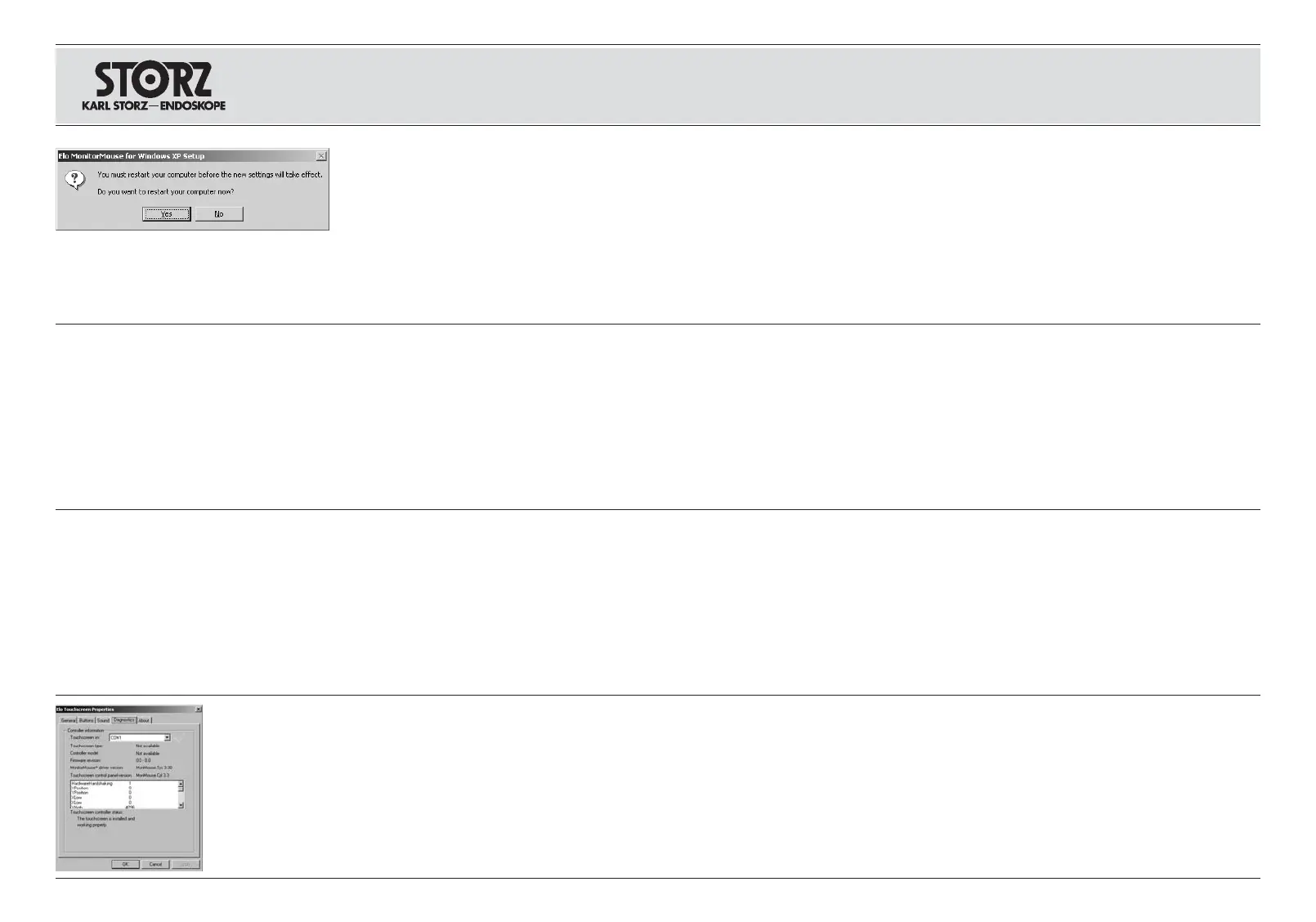Viewport: 1316px width, 922px height.
Task: Select the Diagnostics tab
Action: [124, 720]
